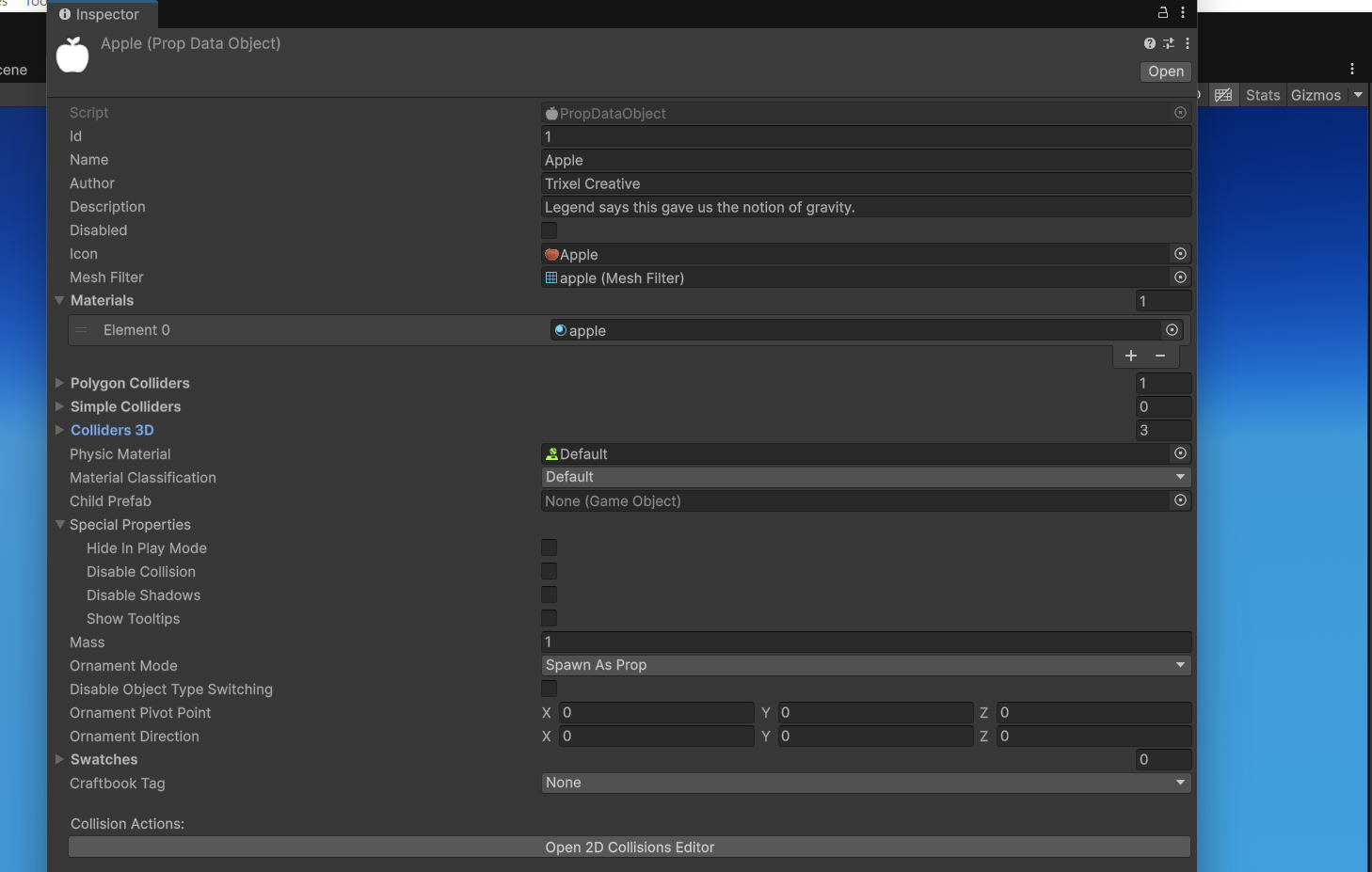Click the presets slider icon in header
This screenshot has width=1372, height=872.
[x=1169, y=43]
